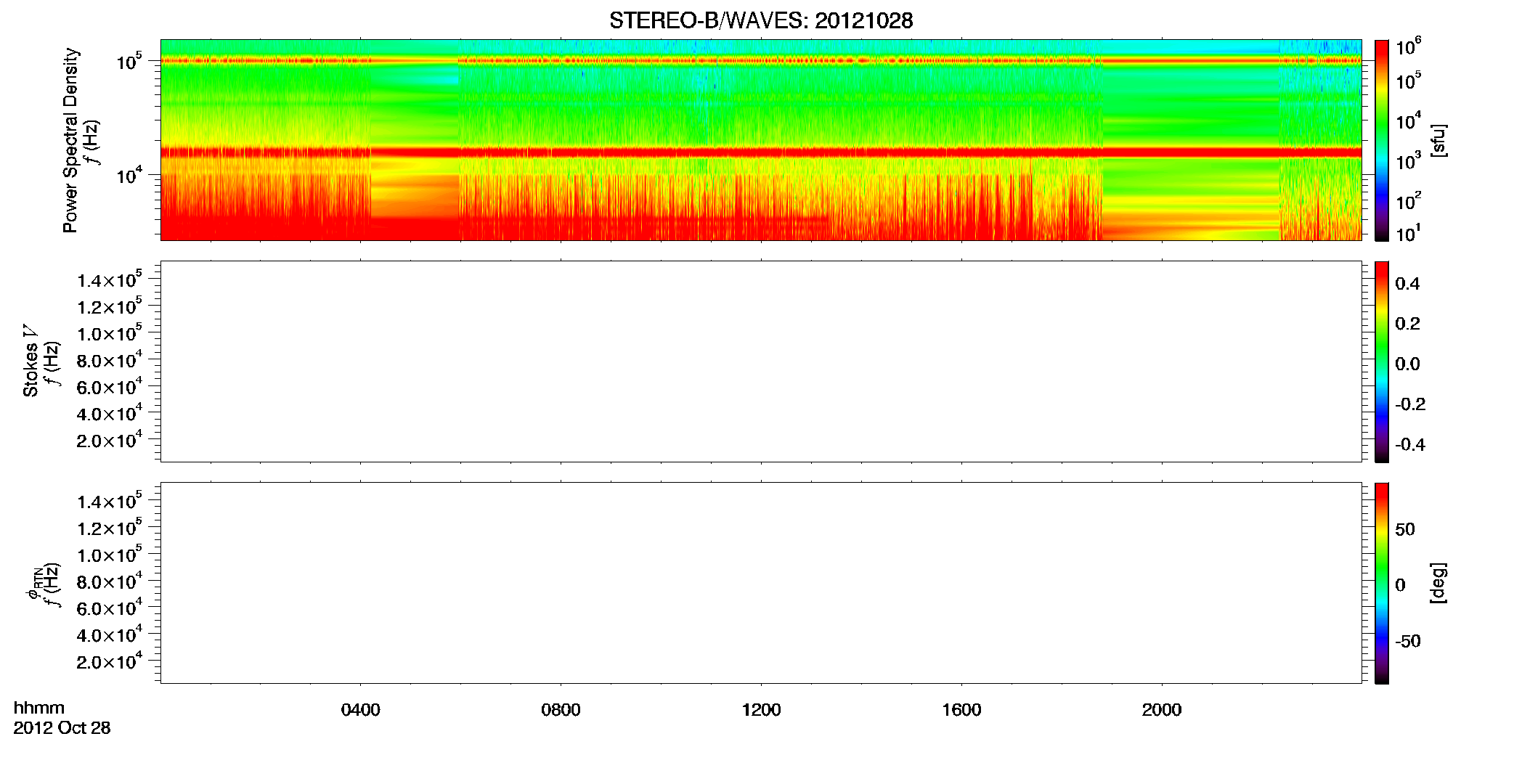The width and height of the screenshot is (1522, 784).
Task: Select the 2000 time axis label
Action: (1162, 710)
